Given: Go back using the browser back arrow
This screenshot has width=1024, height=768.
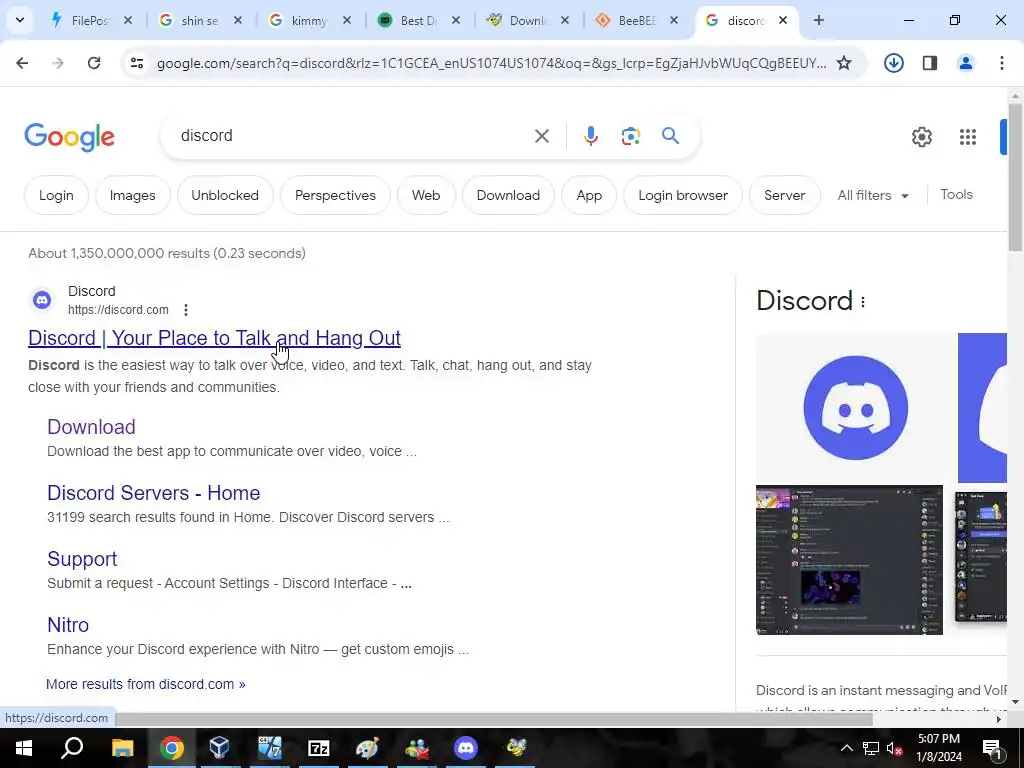Looking at the screenshot, I should pos(22,63).
